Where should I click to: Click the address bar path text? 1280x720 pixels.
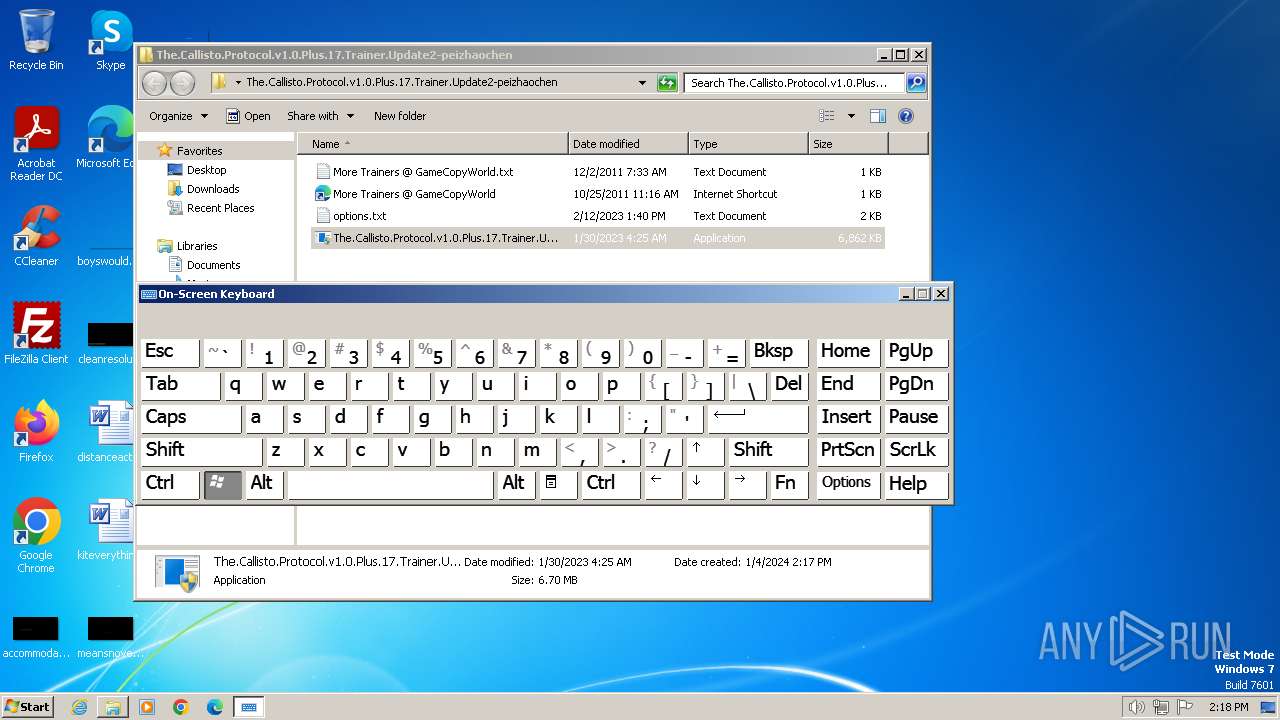[402, 83]
